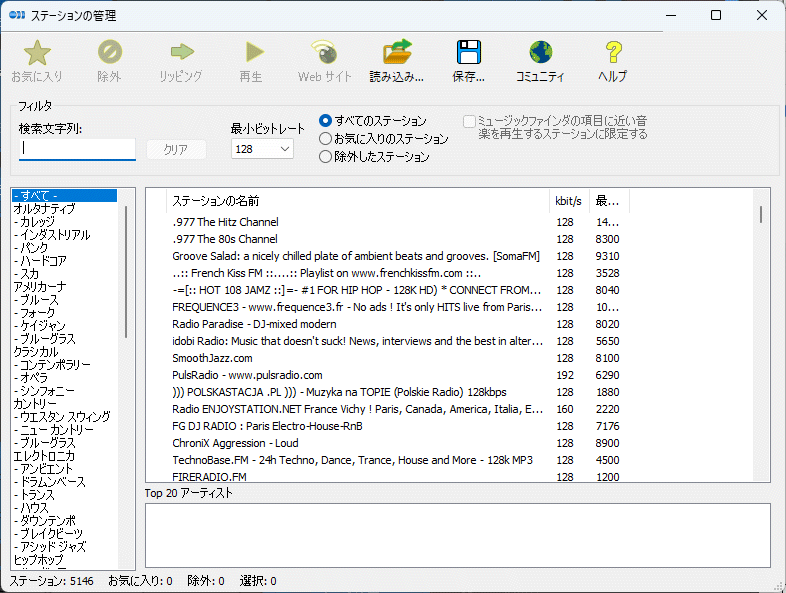Click the 再生 play icon

coord(254,52)
